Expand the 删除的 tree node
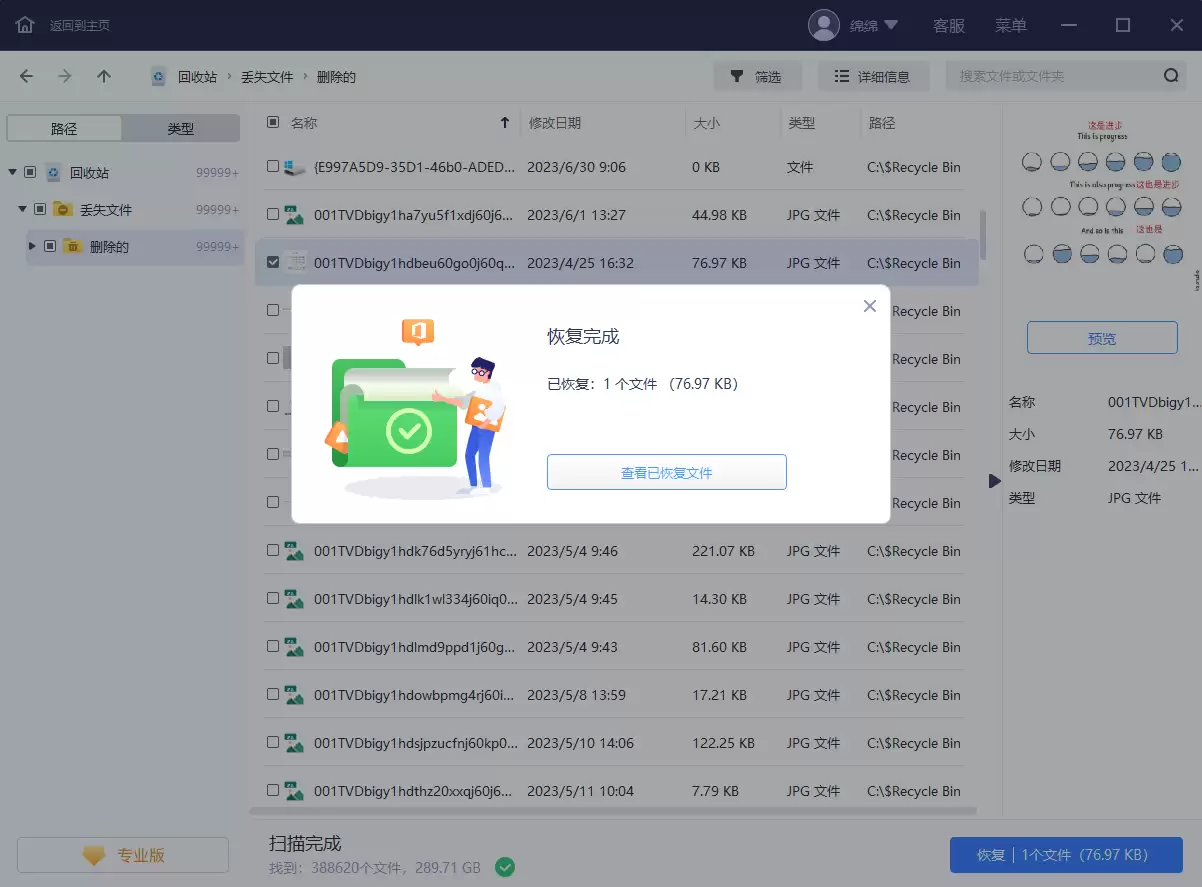The height and width of the screenshot is (887, 1202). 31,247
